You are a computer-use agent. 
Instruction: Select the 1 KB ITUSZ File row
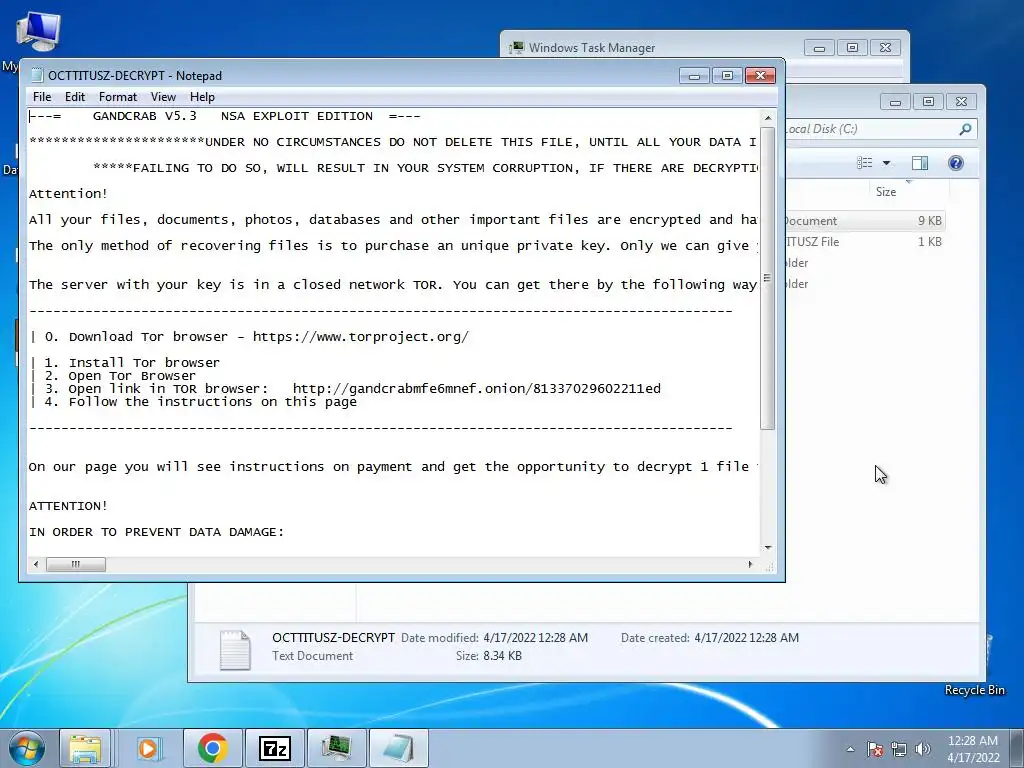[x=865, y=242]
